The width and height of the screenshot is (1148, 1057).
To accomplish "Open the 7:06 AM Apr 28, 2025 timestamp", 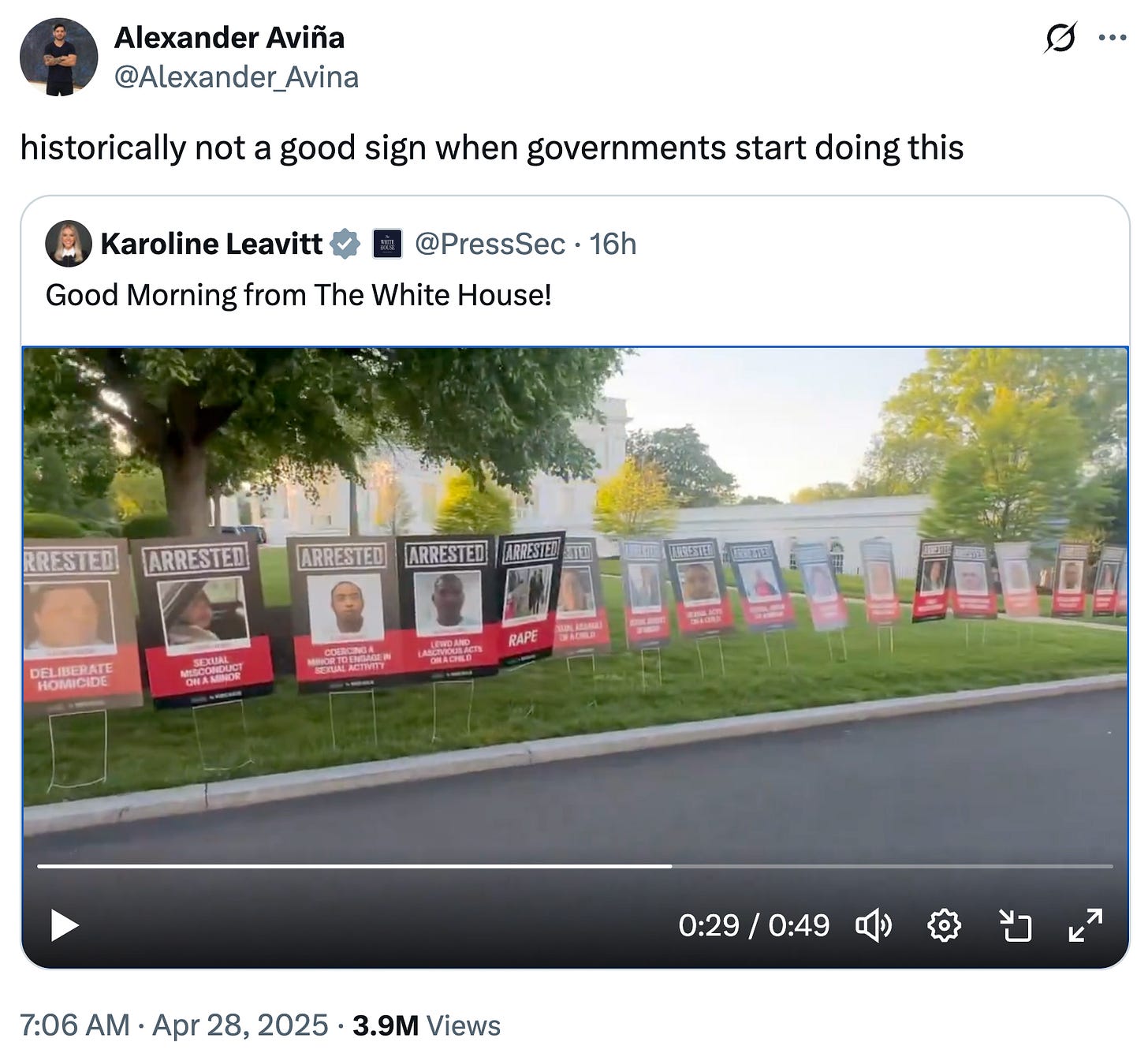I will coord(173,1025).
